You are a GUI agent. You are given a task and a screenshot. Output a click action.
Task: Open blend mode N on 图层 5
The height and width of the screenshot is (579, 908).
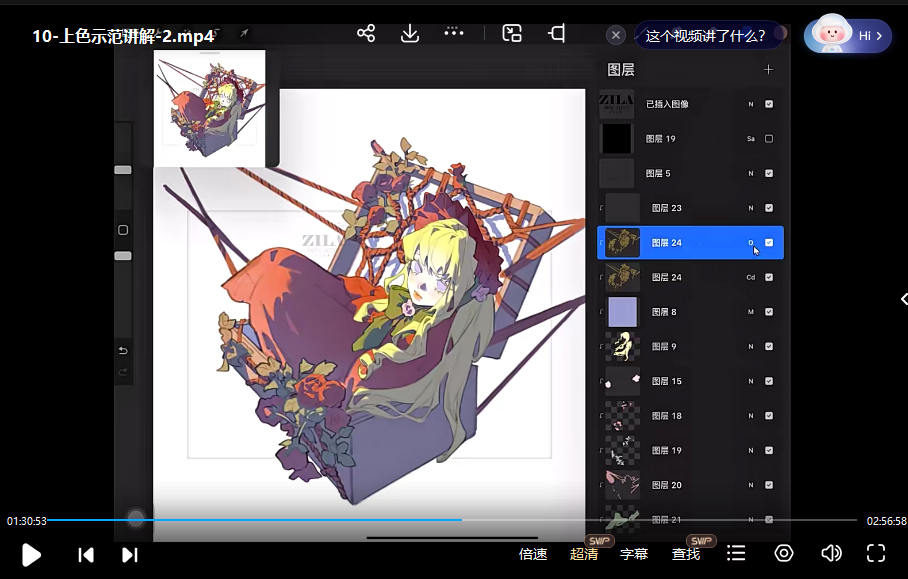pyautogui.click(x=750, y=173)
